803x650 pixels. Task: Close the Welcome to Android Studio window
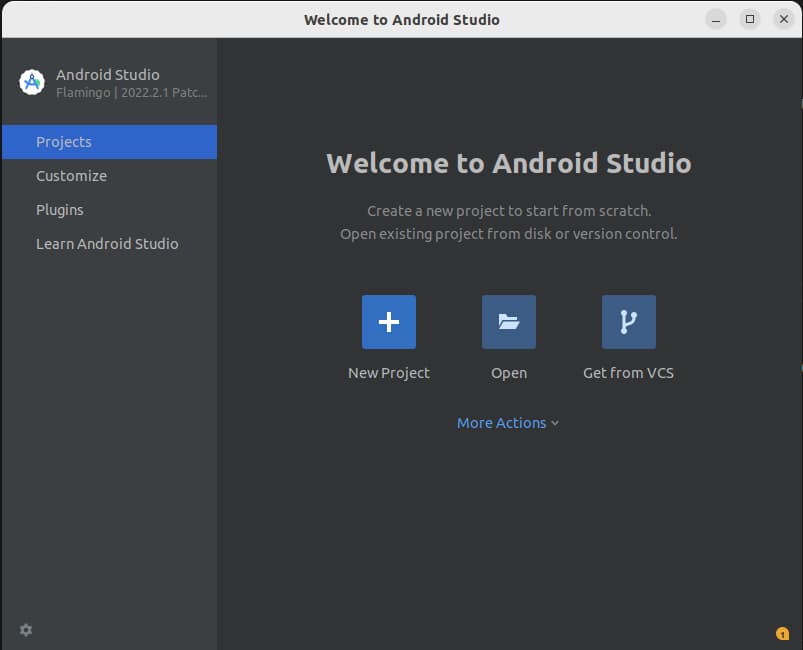[x=784, y=19]
